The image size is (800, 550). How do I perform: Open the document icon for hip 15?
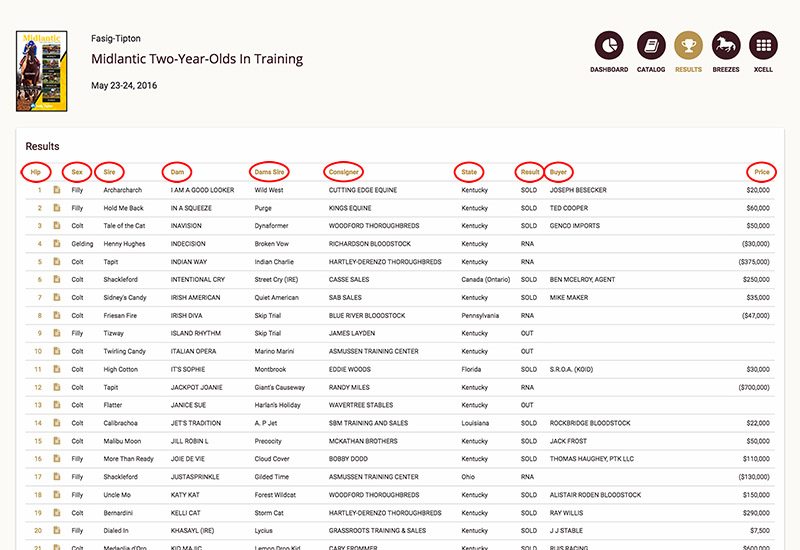point(57,441)
